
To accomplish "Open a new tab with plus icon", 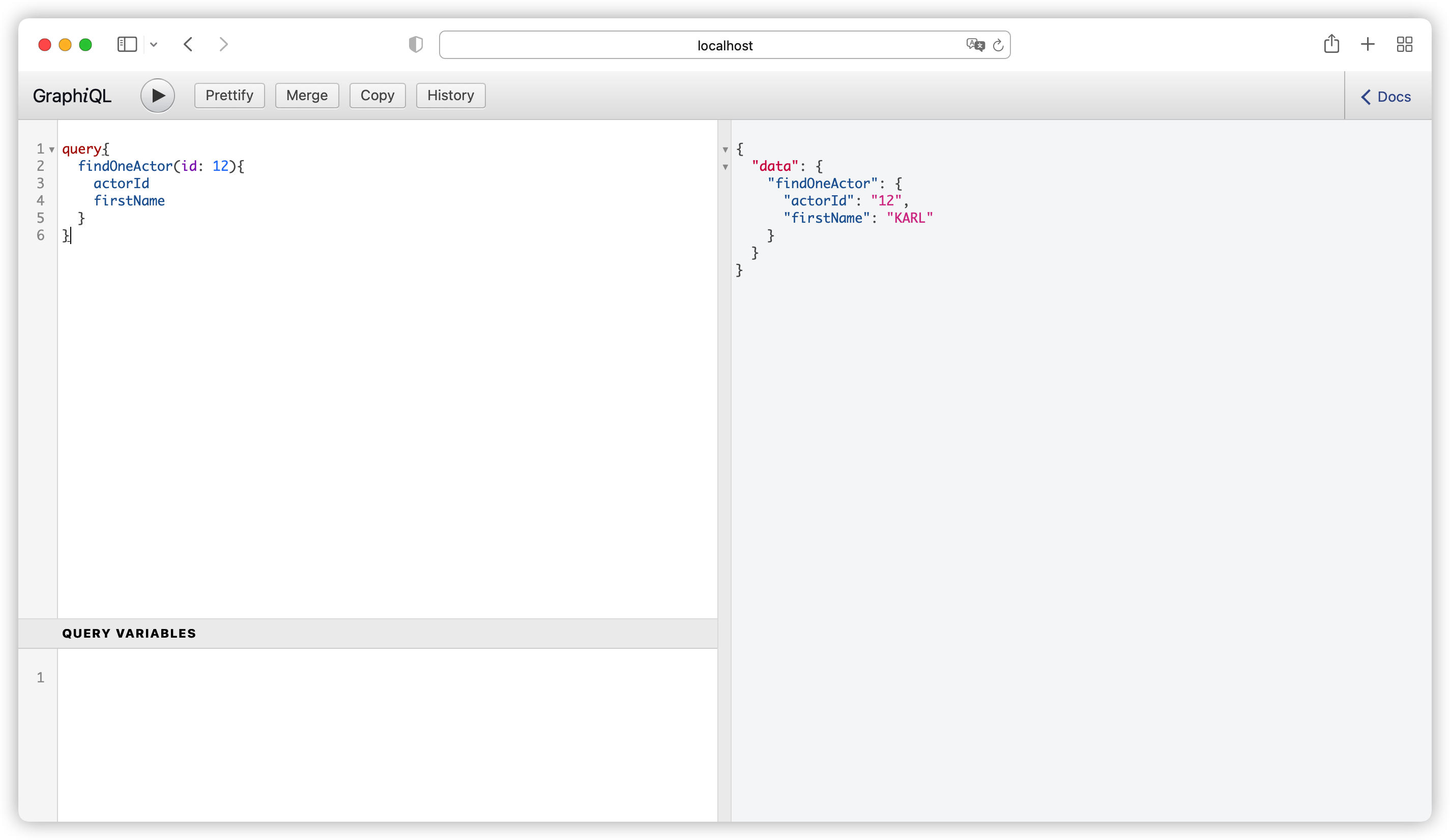I will click(1368, 44).
